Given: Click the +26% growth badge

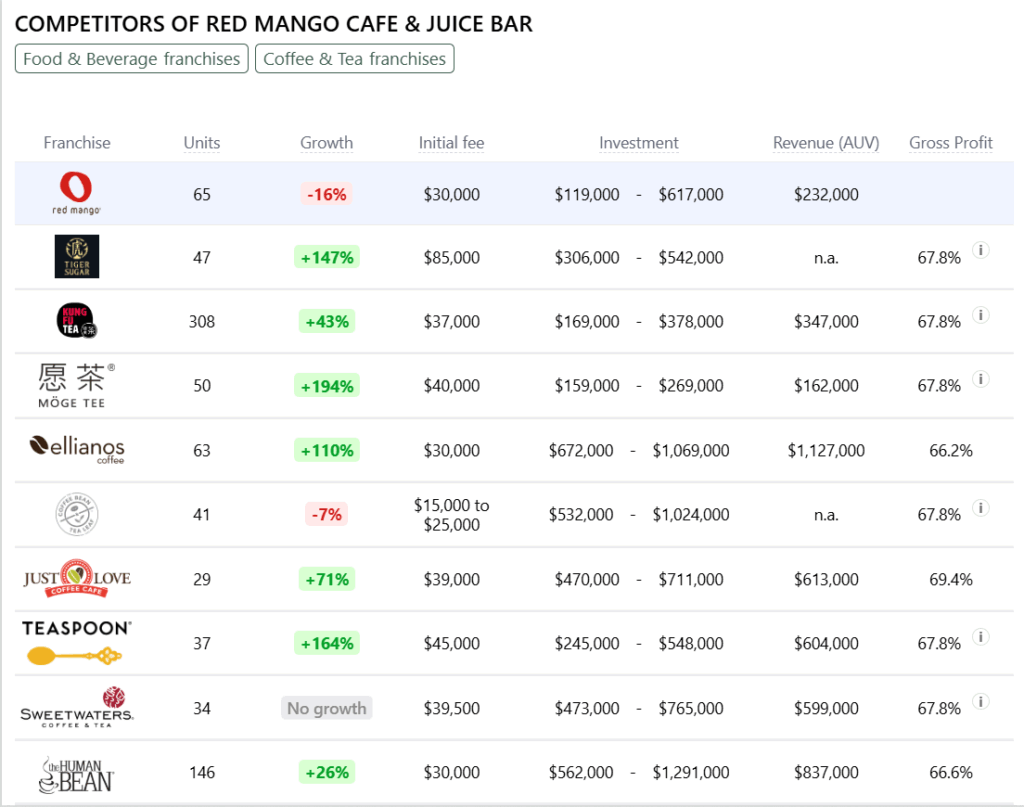Looking at the screenshot, I should coord(327,772).
